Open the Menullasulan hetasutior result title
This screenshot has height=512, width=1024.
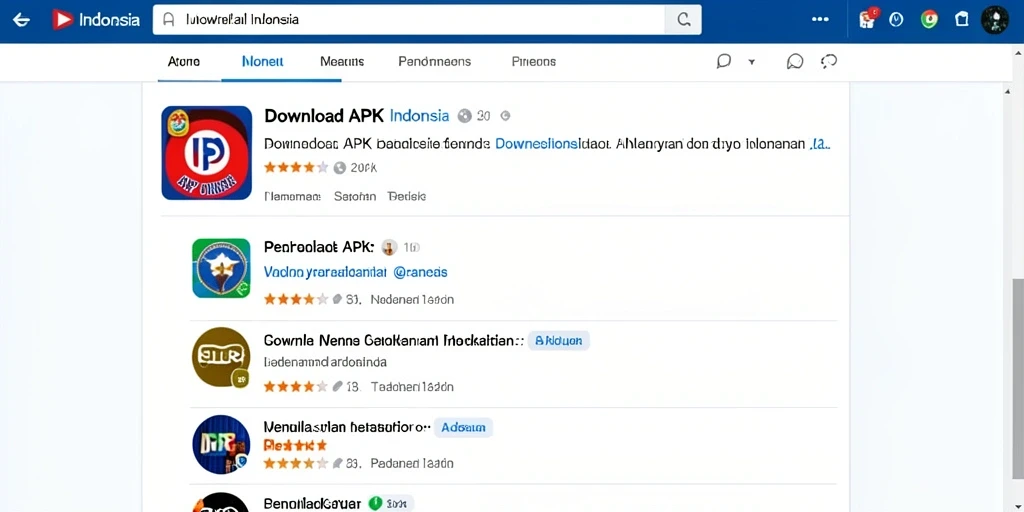pos(346,427)
